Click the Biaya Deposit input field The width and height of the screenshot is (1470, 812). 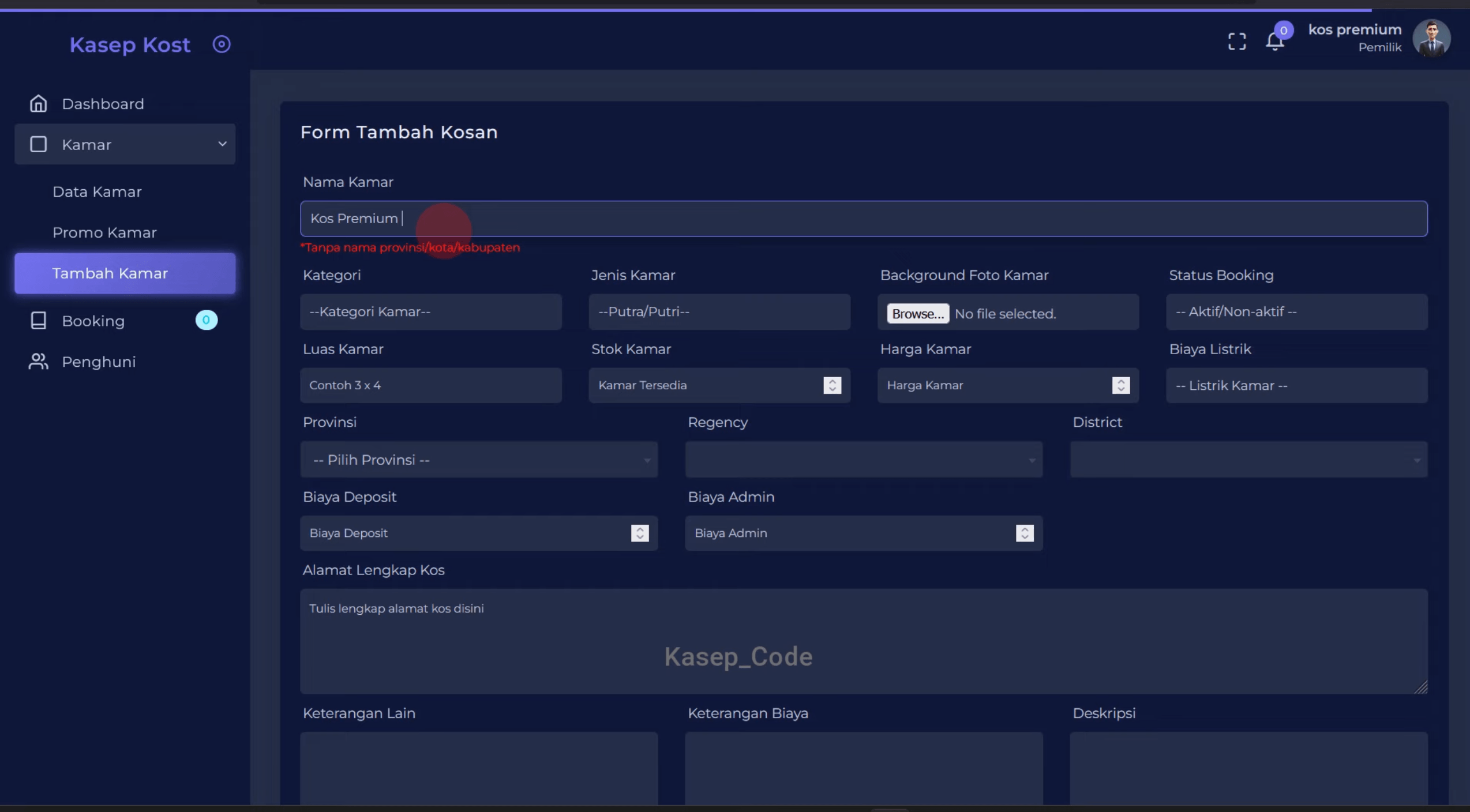pos(479,533)
